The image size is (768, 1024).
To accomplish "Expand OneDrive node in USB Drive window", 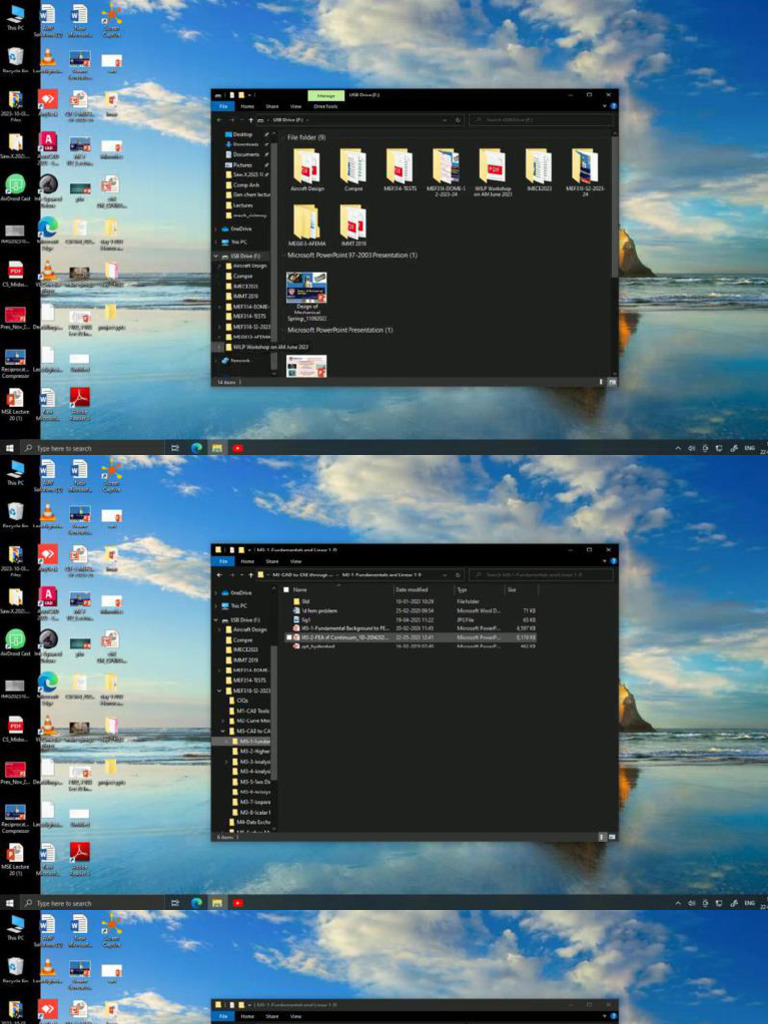I will click(217, 229).
